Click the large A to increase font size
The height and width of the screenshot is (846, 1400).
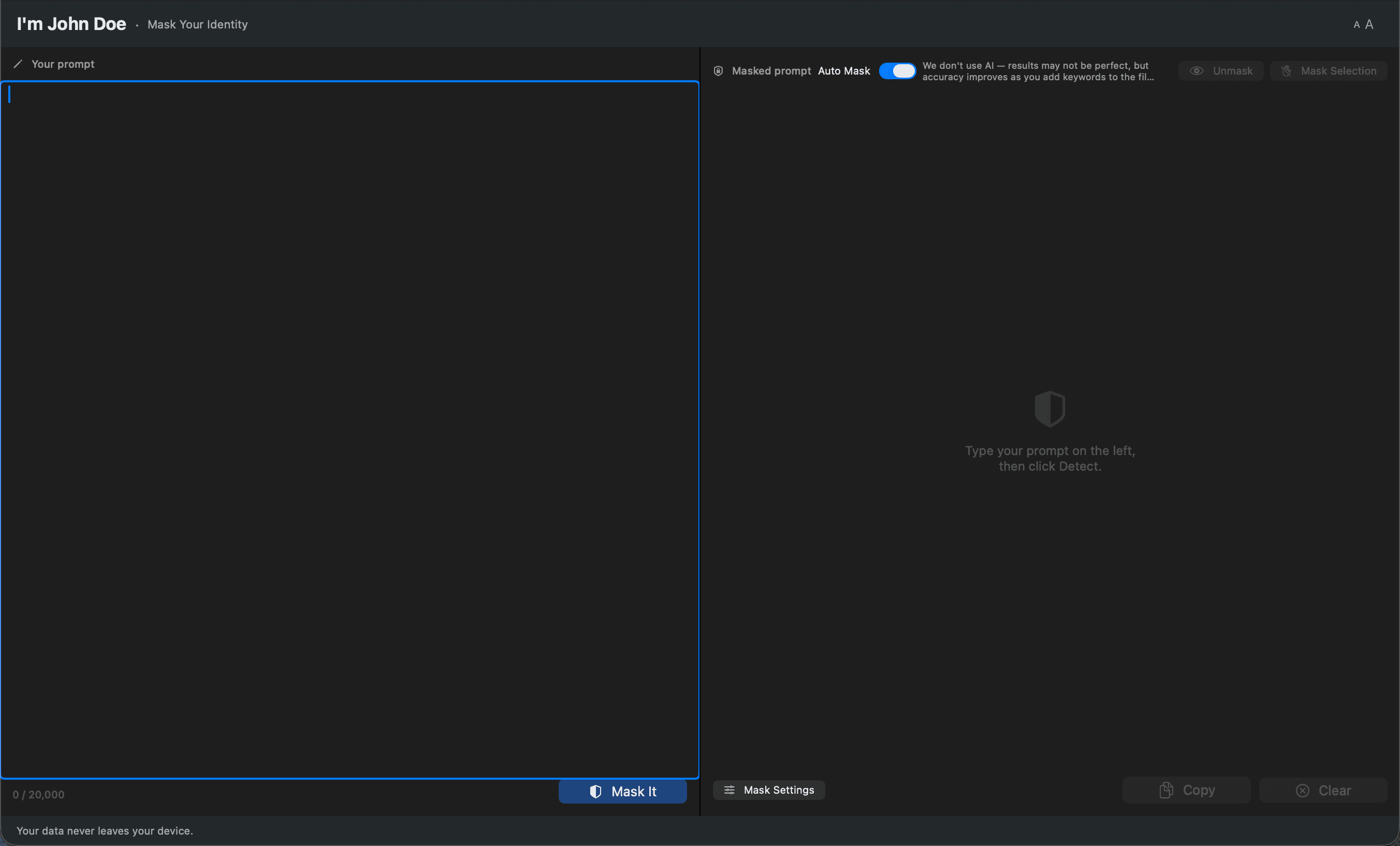(1369, 24)
